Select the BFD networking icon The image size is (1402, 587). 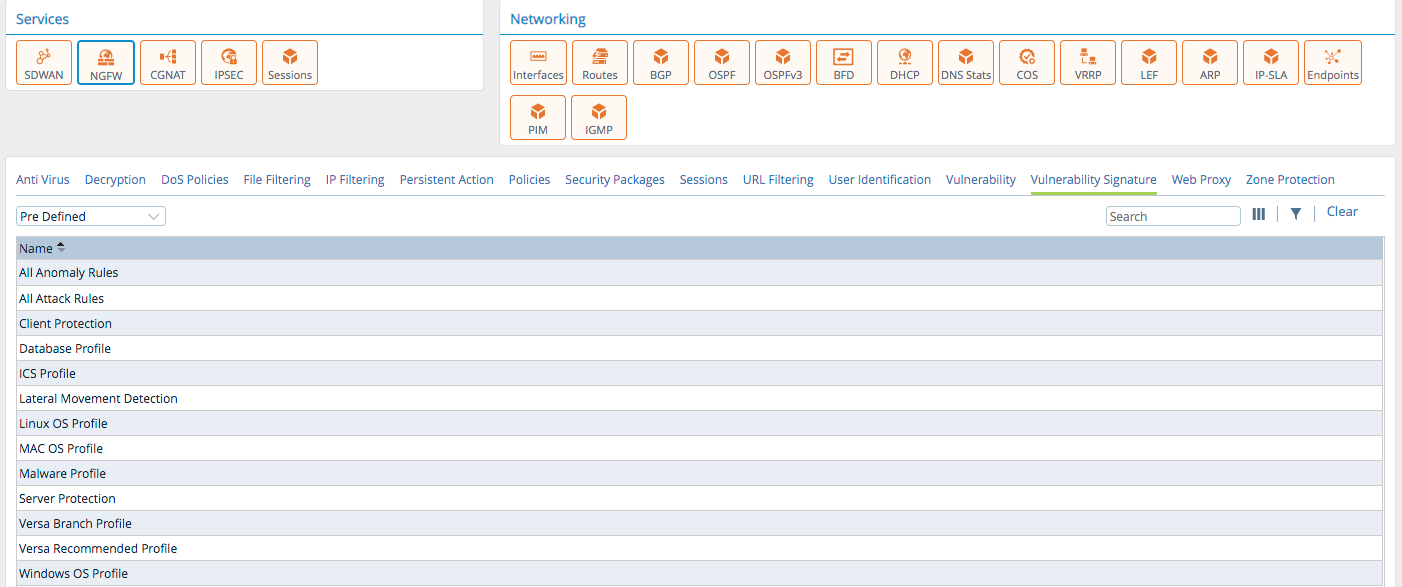point(843,62)
